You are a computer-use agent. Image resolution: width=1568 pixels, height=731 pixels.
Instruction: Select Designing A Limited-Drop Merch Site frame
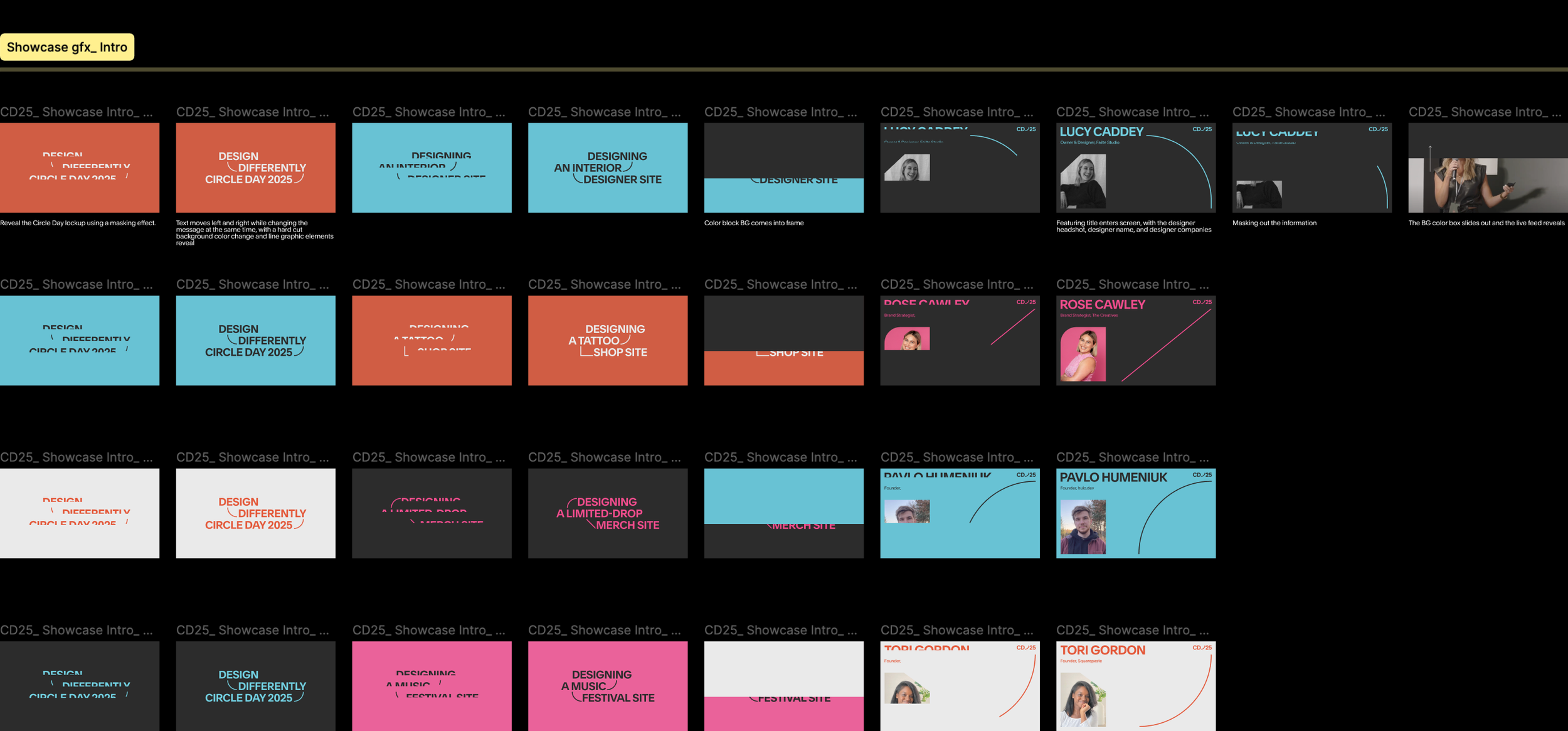[x=607, y=513]
